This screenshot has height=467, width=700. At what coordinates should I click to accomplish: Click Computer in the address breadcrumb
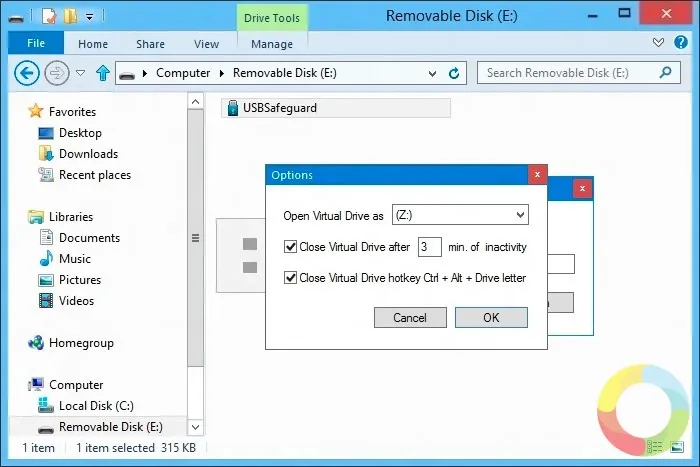183,73
